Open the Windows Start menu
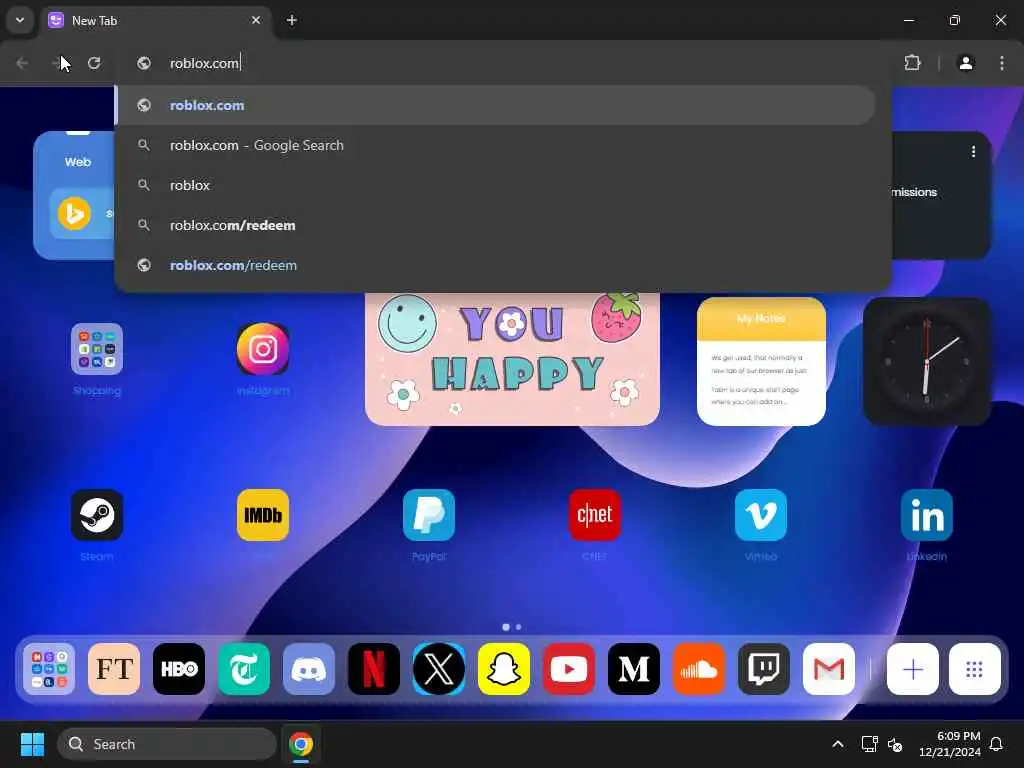The height and width of the screenshot is (768, 1024). (32, 744)
